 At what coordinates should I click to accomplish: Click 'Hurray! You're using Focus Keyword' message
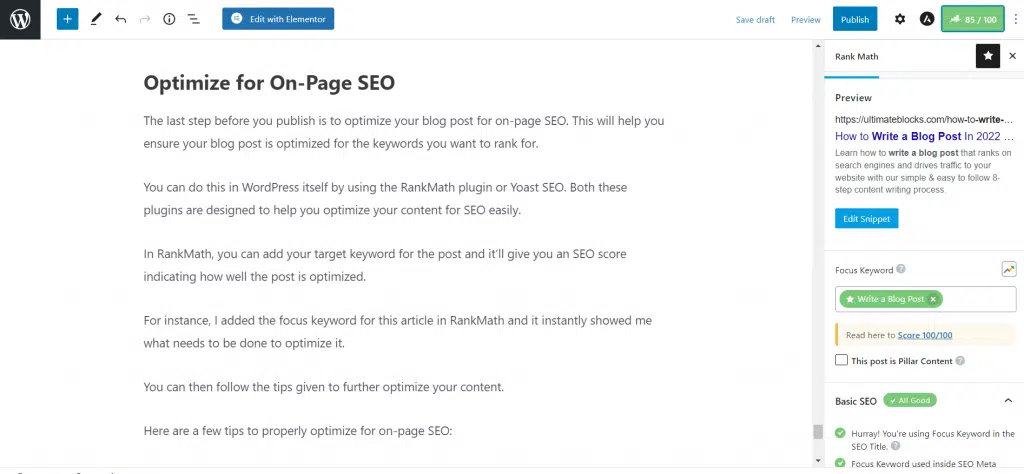click(x=933, y=440)
